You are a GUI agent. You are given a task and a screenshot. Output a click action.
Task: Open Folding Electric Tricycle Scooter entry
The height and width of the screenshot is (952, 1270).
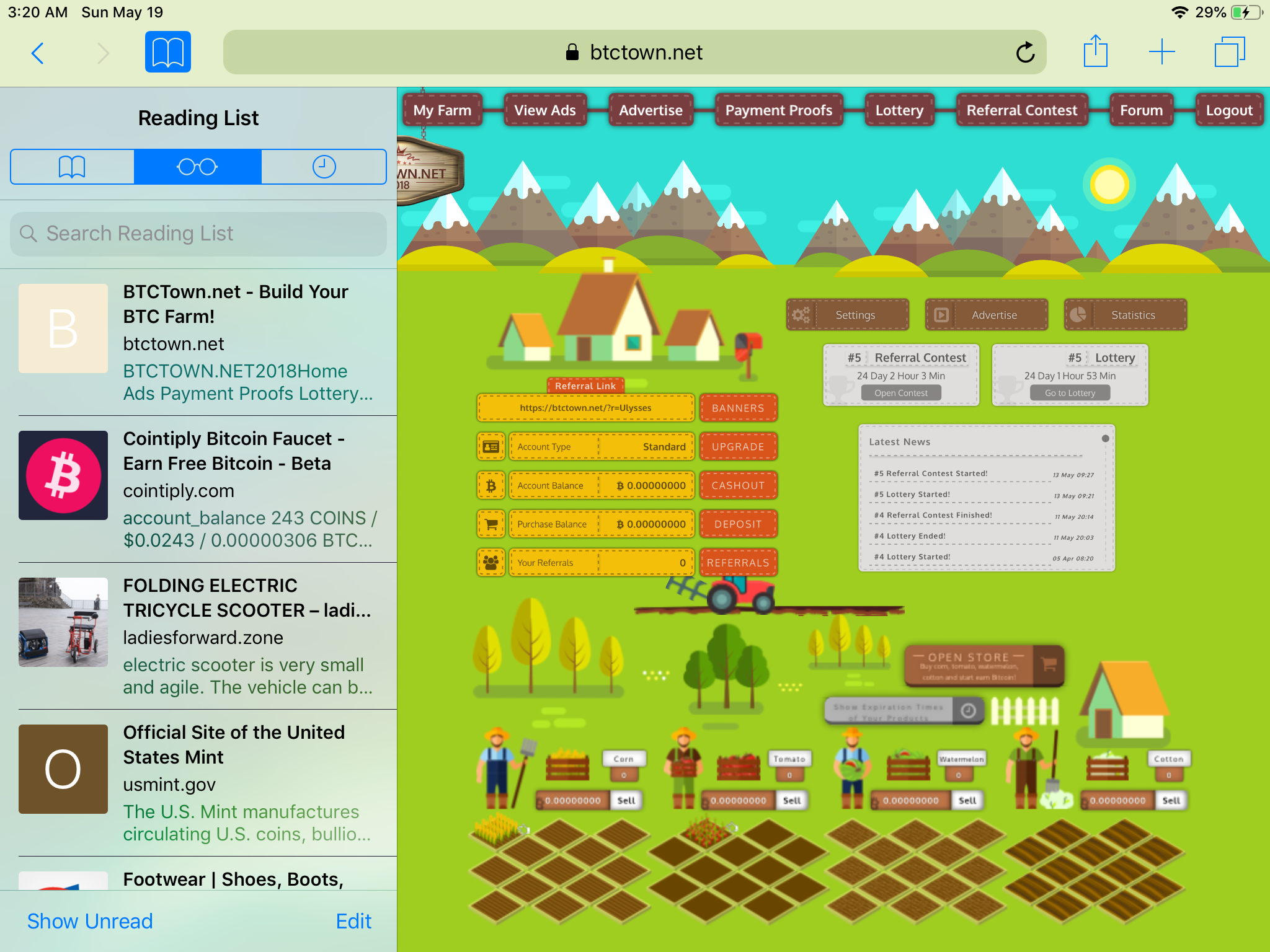click(x=198, y=636)
